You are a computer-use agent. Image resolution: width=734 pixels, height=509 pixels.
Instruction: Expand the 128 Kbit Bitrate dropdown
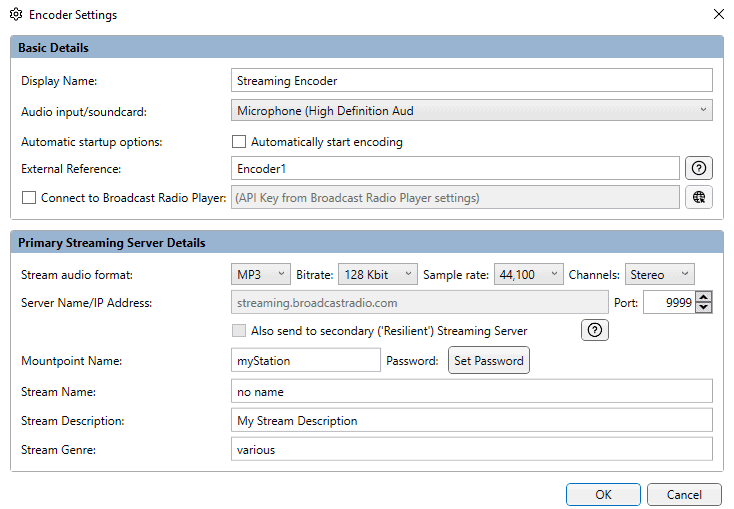(x=378, y=274)
